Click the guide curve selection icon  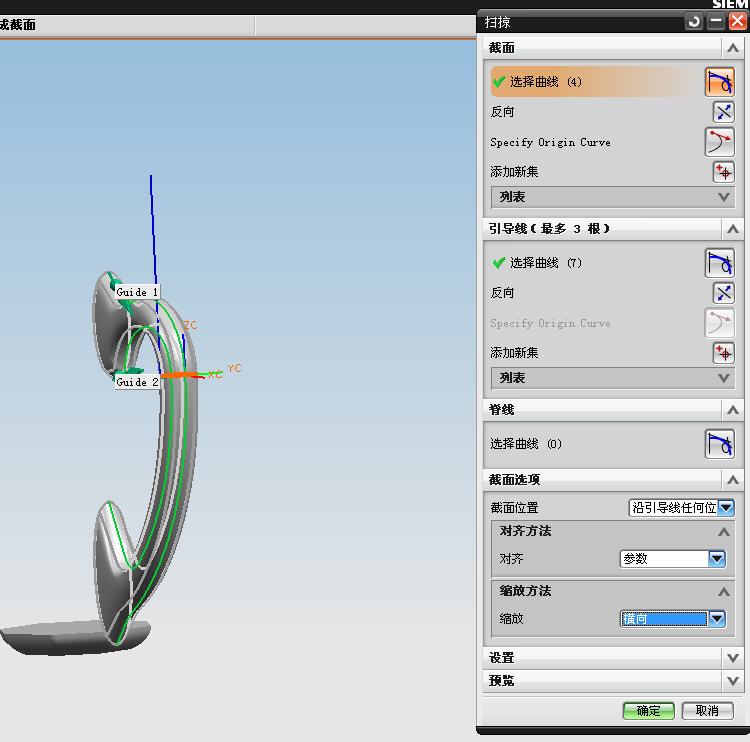(719, 263)
